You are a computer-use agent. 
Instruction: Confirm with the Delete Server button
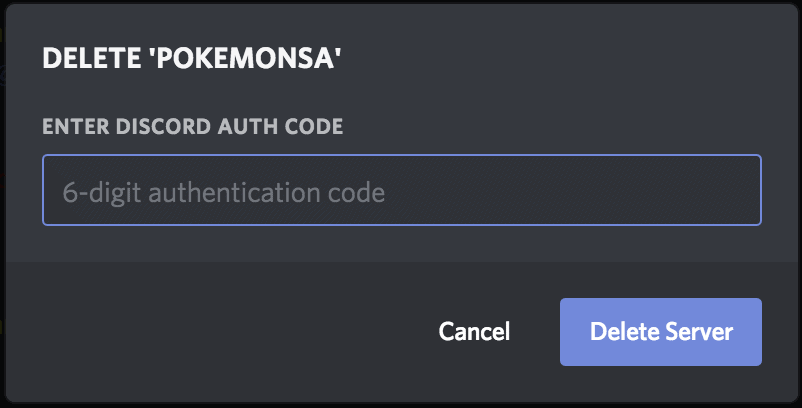[x=661, y=332]
